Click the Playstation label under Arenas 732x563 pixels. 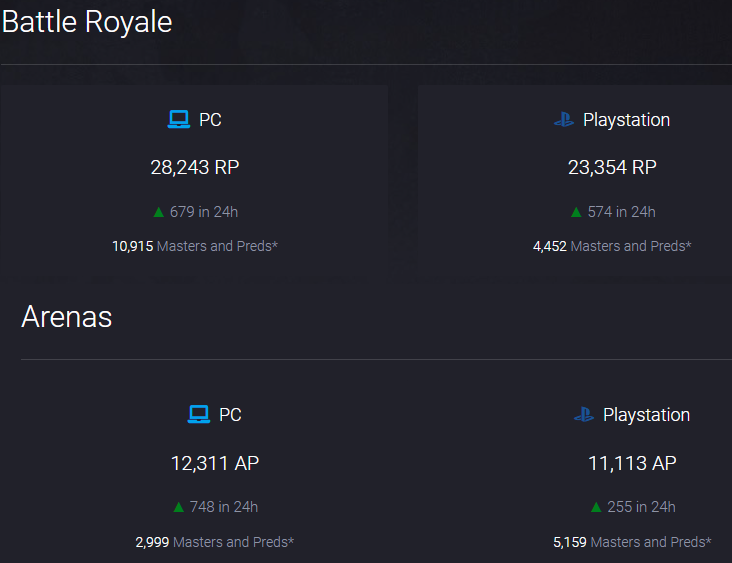point(647,415)
